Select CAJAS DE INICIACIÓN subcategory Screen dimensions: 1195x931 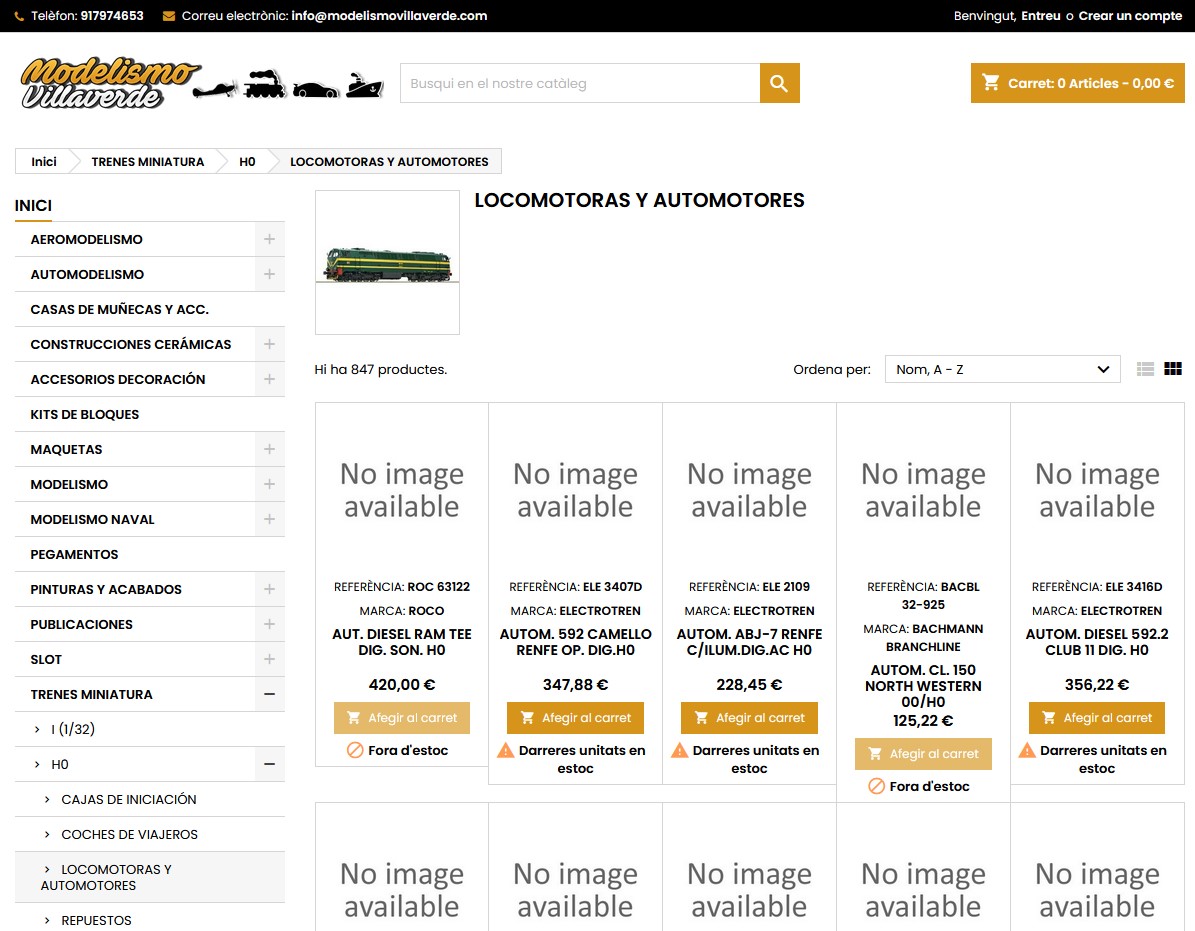click(129, 800)
